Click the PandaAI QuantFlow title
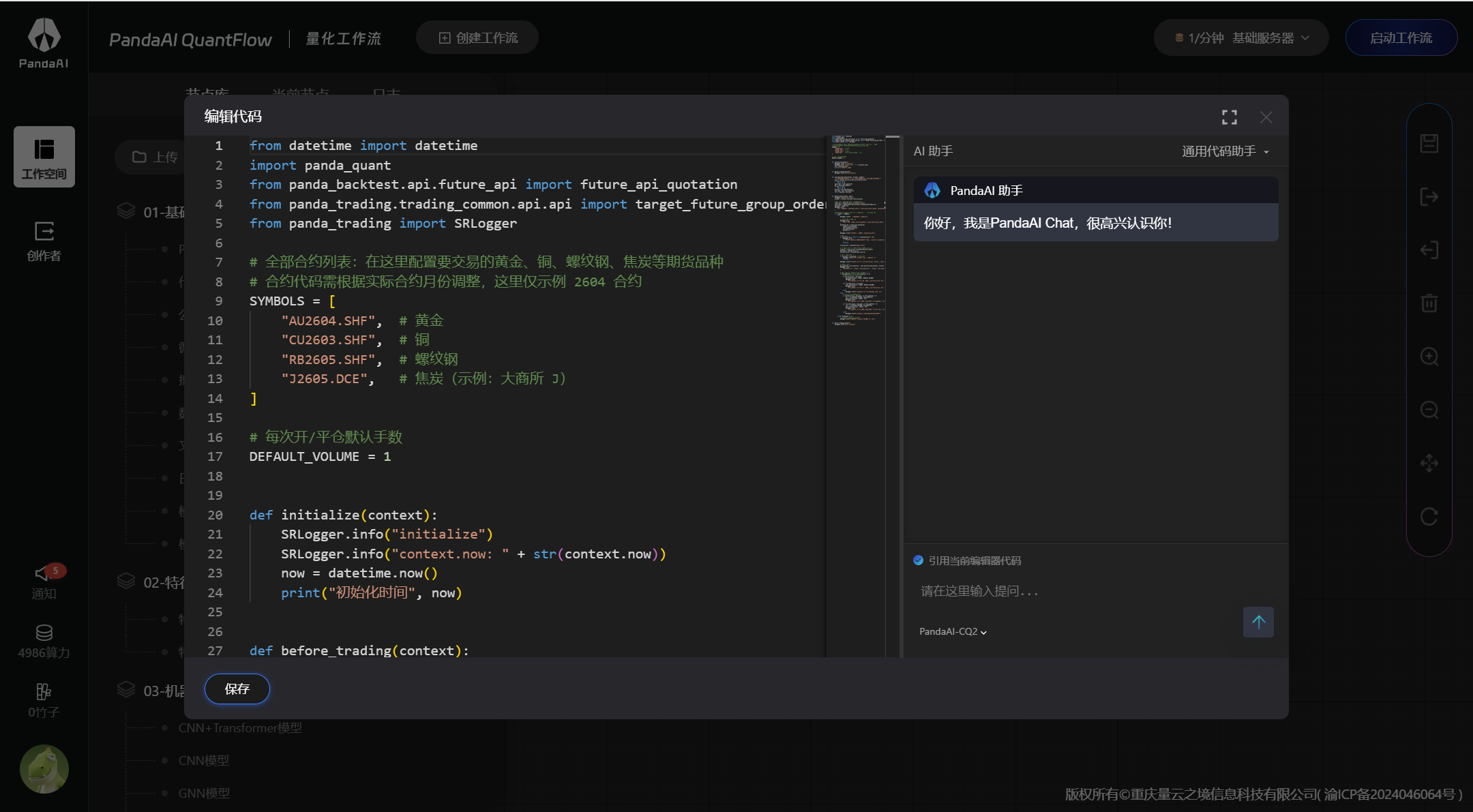 coord(190,40)
